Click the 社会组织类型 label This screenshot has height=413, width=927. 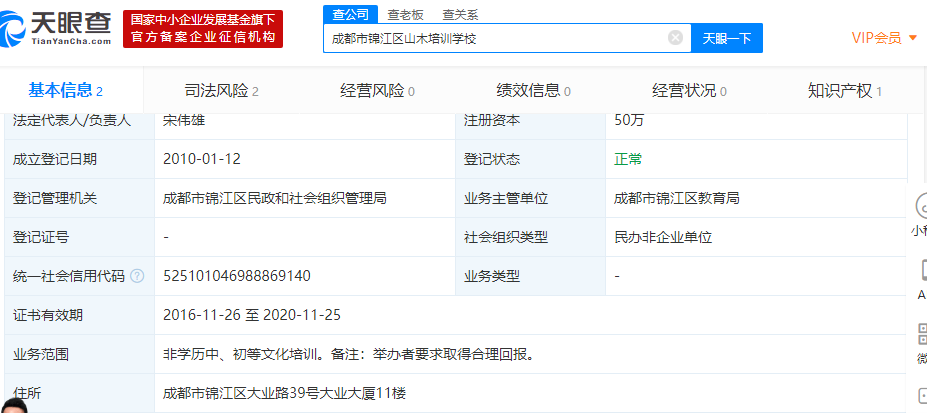pos(506,237)
